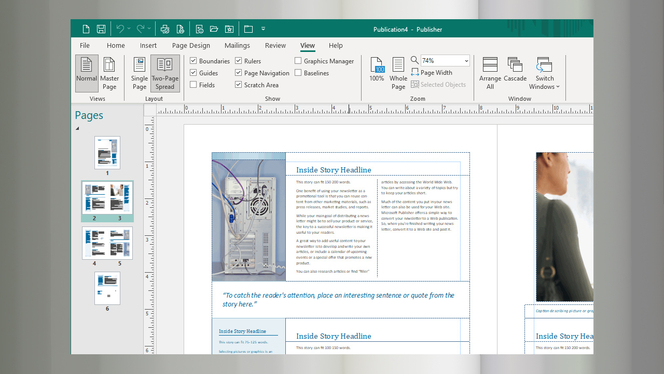Viewport: 664px width, 374px height.
Task: Switch to the Mailings tab
Action: [x=237, y=45]
